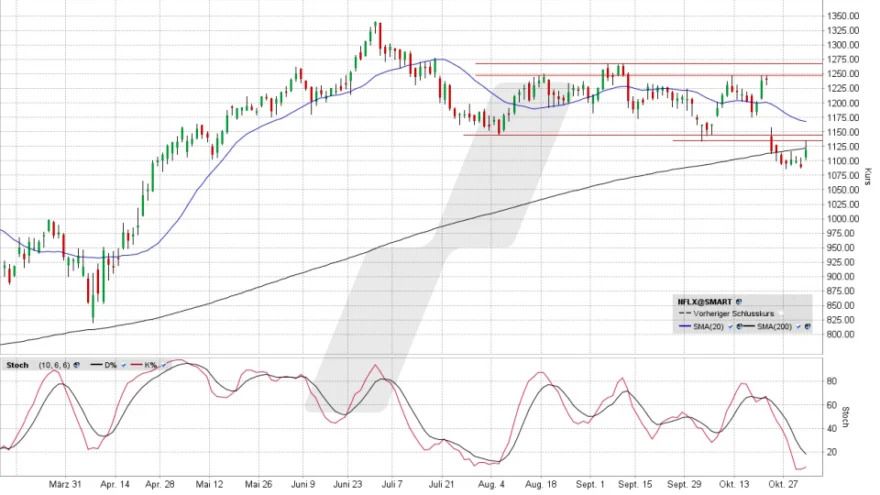Click the edit icon beside SMA(20)
The height and width of the screenshot is (495, 880).
[738, 327]
